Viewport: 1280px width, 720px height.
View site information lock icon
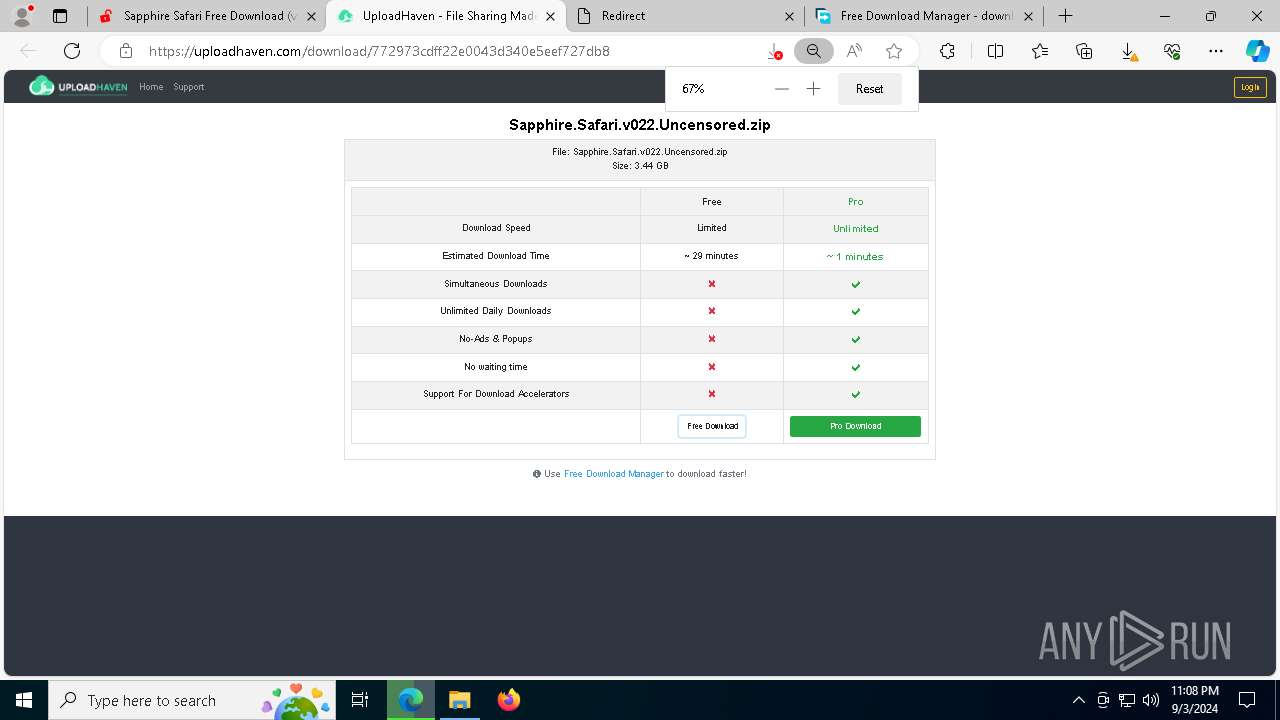click(125, 51)
